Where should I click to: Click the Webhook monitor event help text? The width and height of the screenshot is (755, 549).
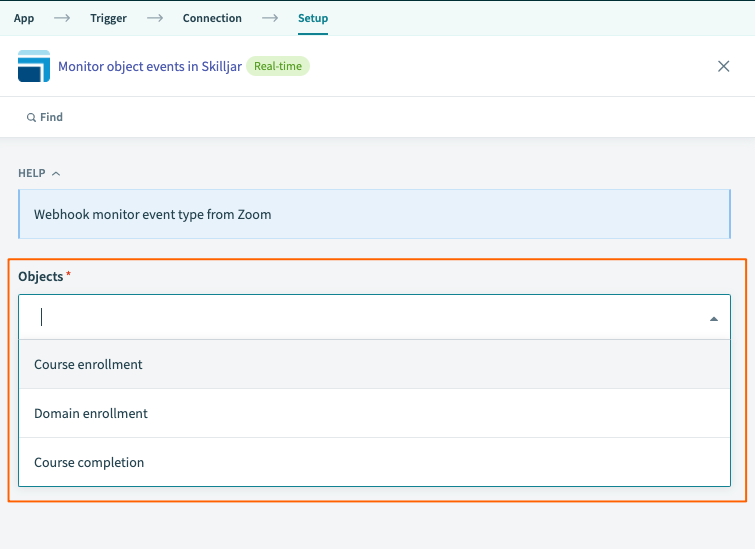(153, 214)
